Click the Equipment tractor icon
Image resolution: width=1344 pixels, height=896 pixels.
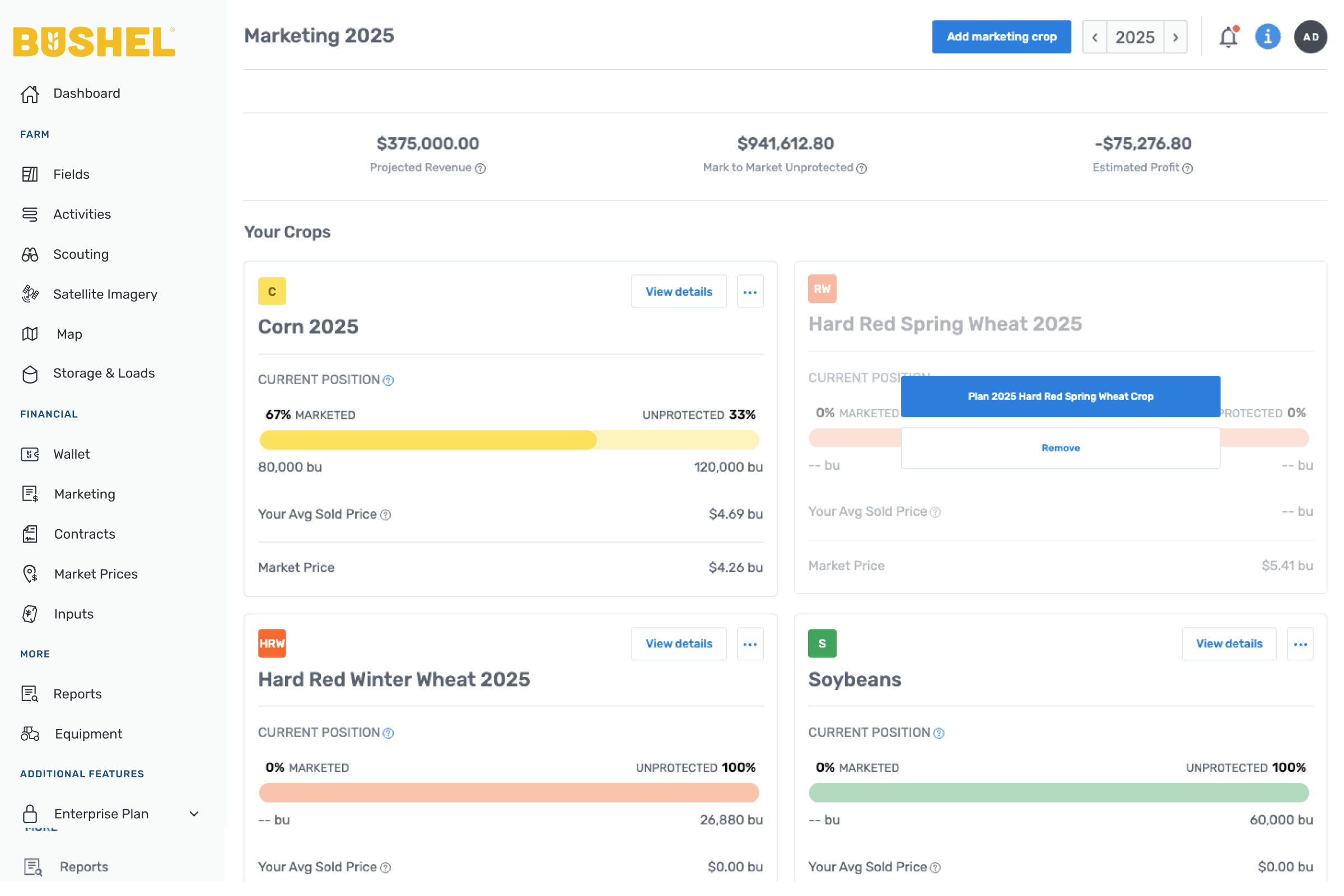point(30,734)
